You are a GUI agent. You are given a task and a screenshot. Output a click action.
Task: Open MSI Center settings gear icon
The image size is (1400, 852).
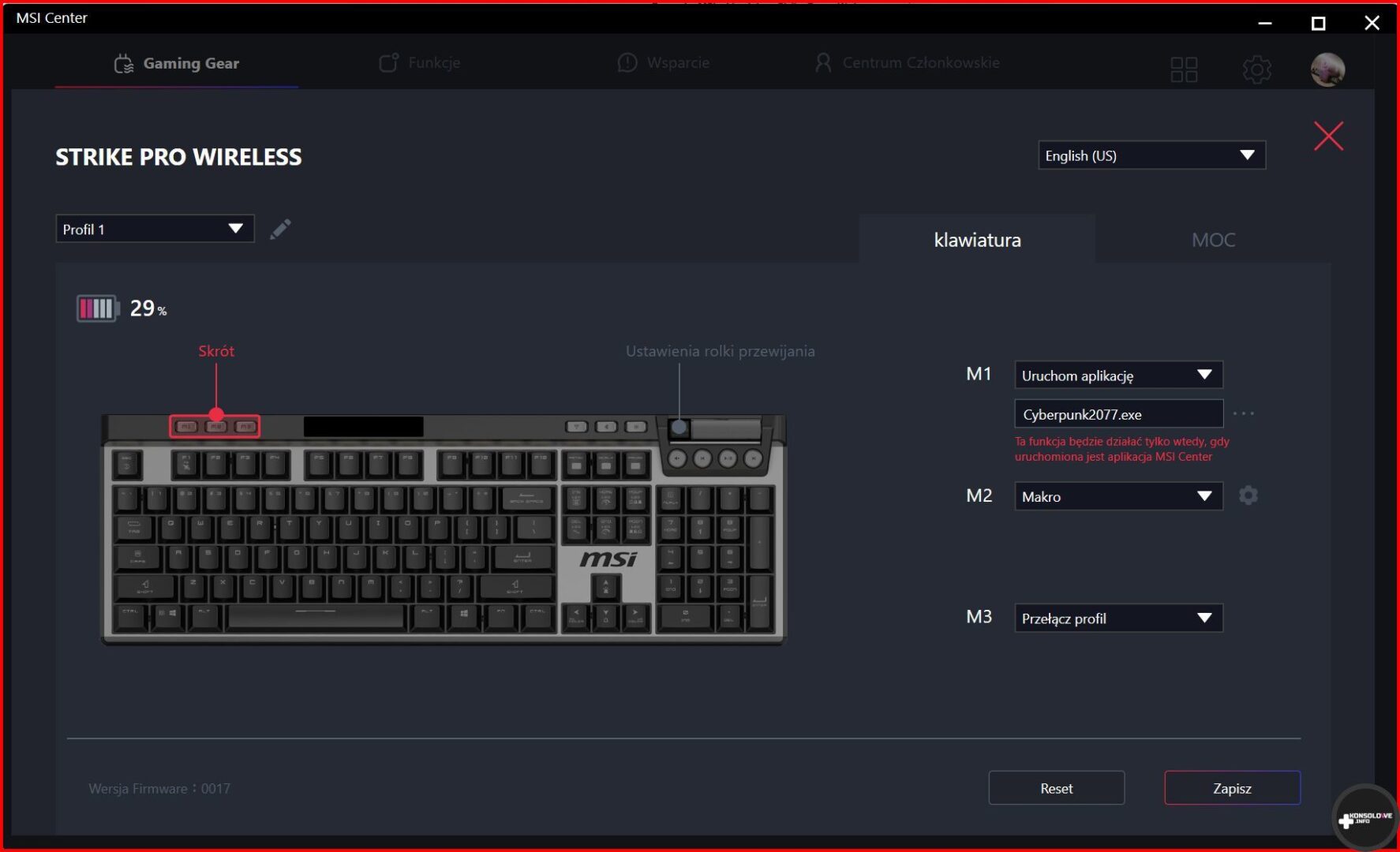click(x=1256, y=69)
